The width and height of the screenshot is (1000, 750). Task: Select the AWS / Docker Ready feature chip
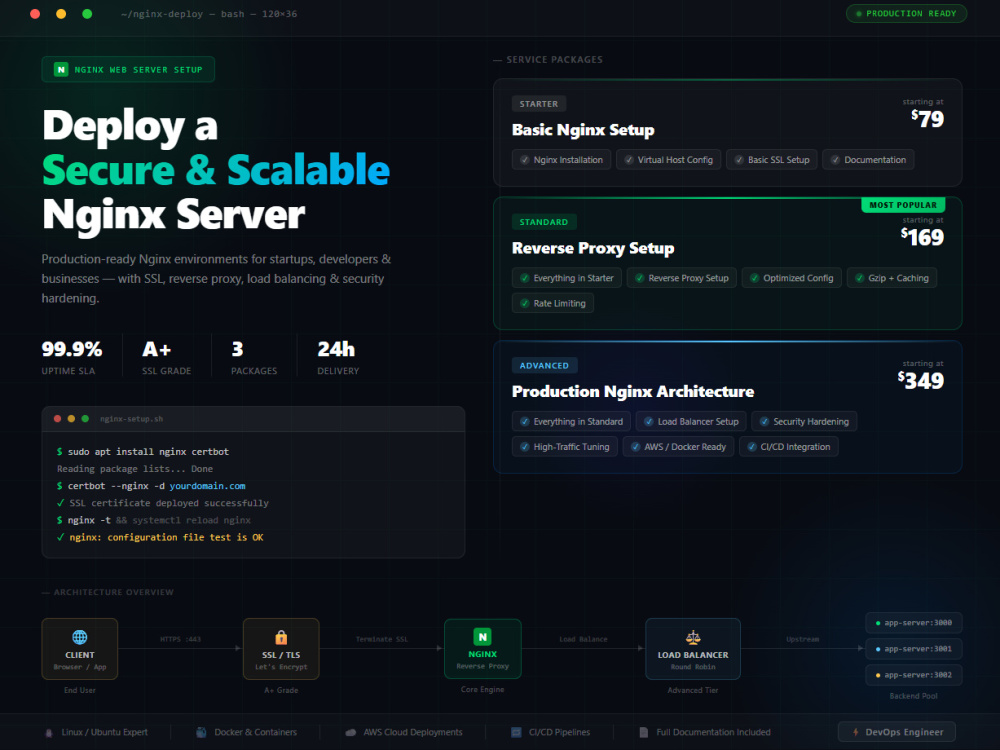(x=679, y=447)
